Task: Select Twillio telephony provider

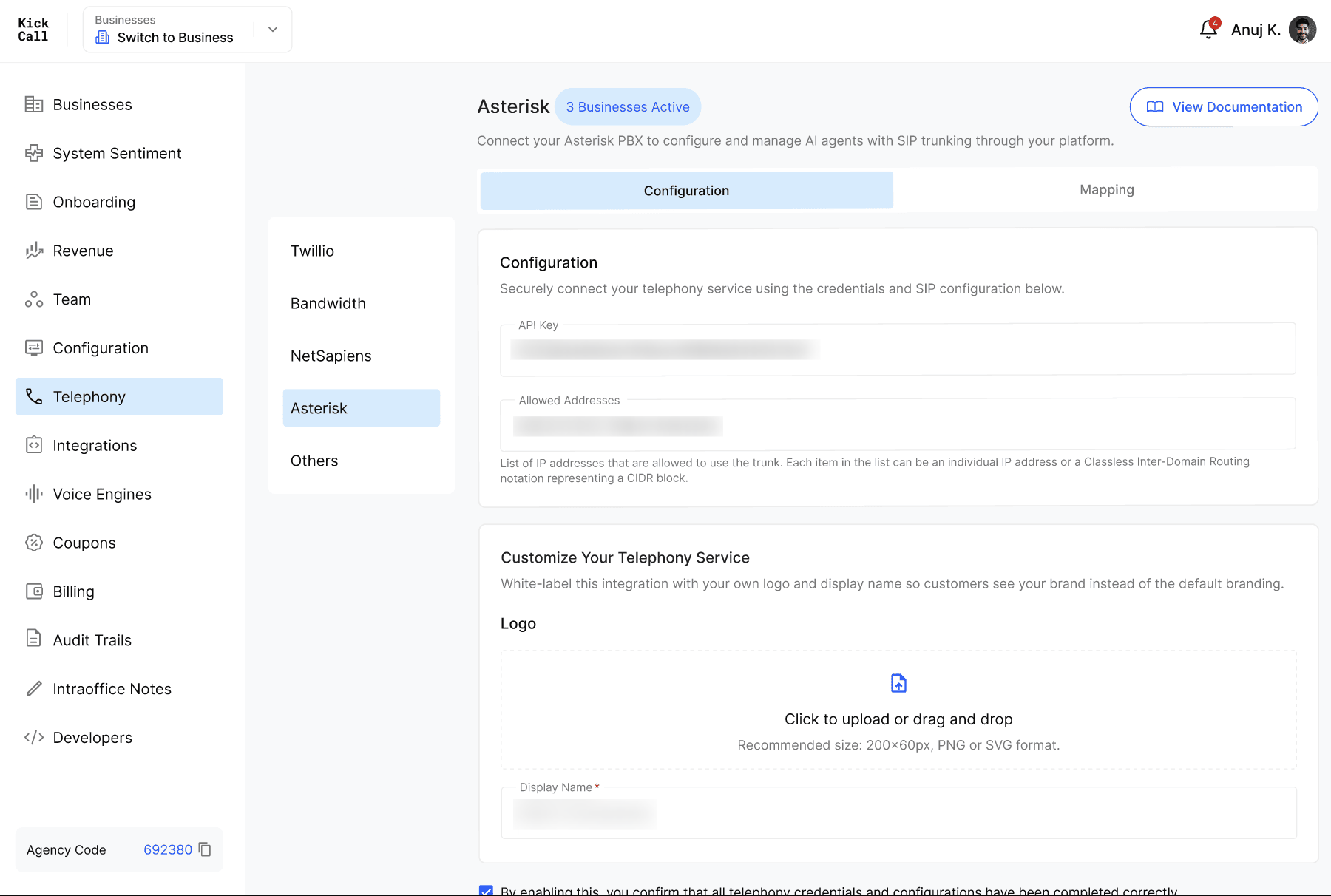Action: point(362,251)
